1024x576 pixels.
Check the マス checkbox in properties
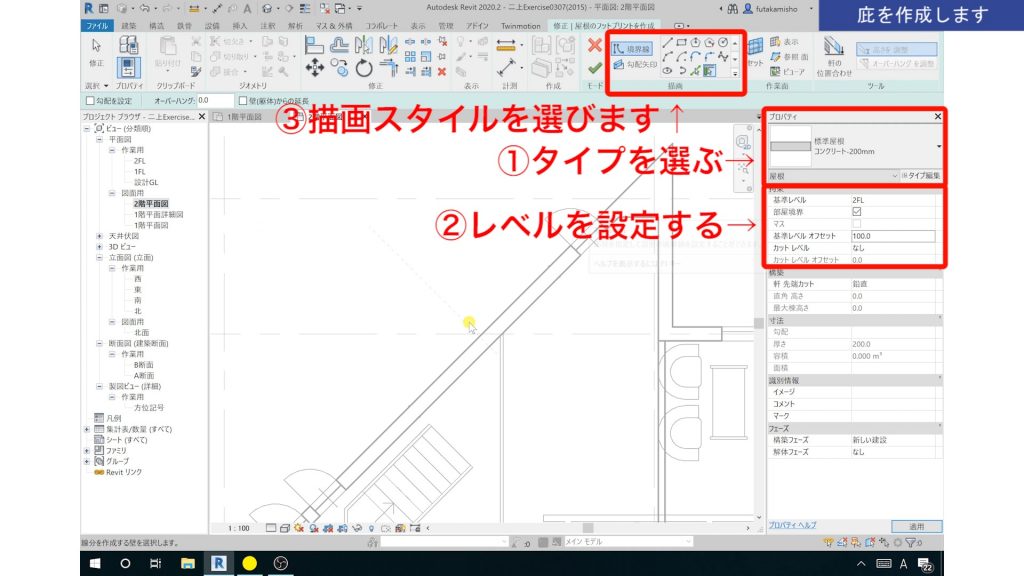[x=856, y=221]
